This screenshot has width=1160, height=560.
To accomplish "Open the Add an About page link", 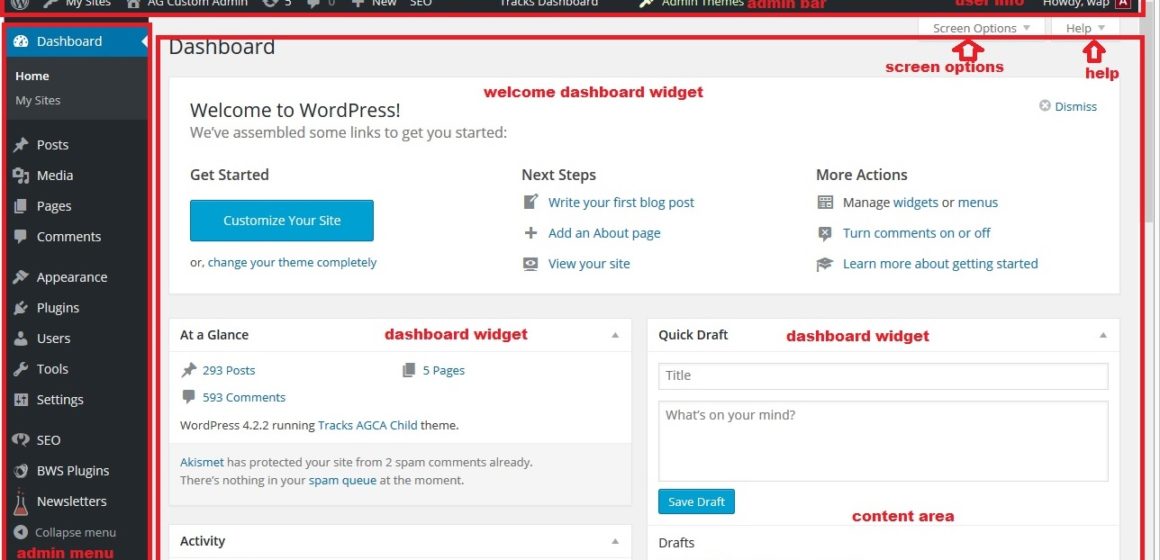I will (604, 233).
